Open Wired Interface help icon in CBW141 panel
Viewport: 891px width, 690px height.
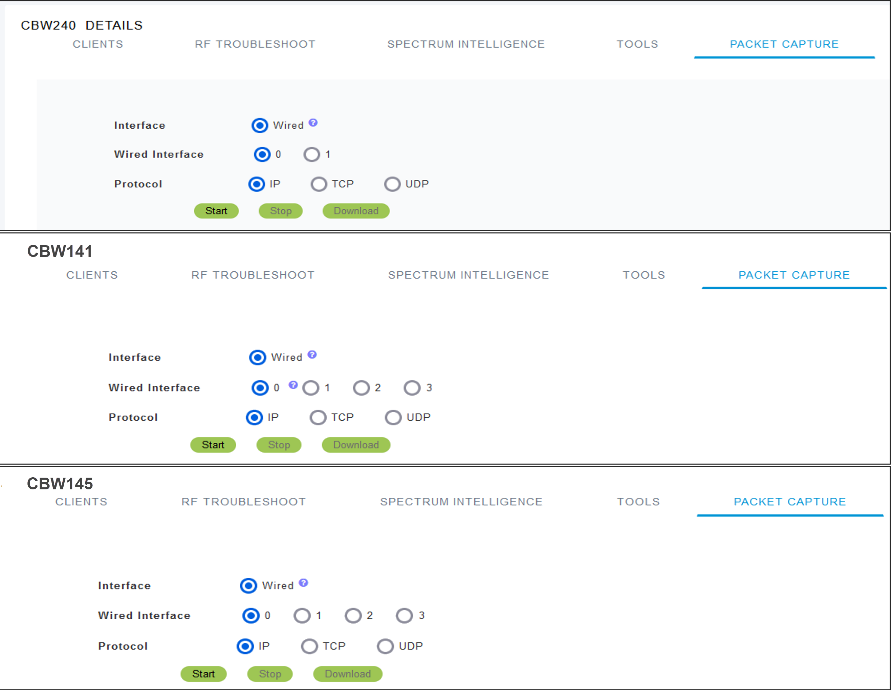293,385
